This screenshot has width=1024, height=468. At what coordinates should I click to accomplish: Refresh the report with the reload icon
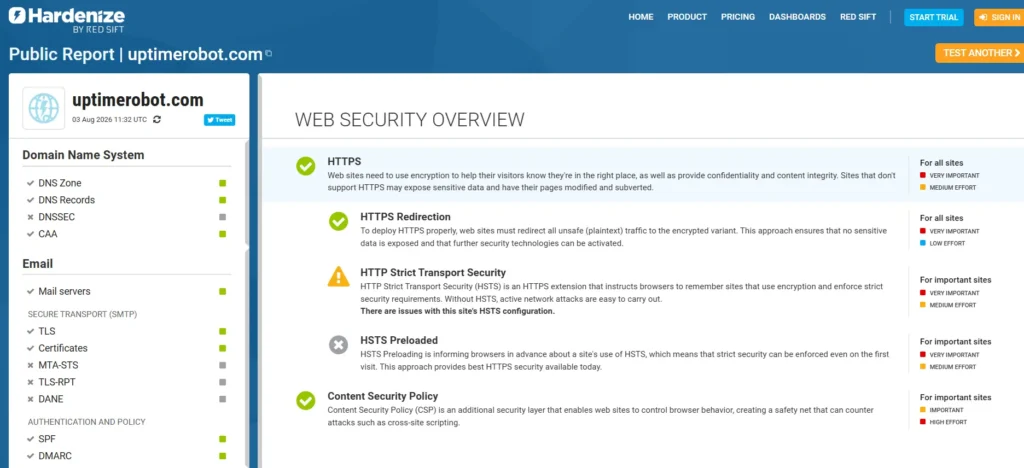157,119
